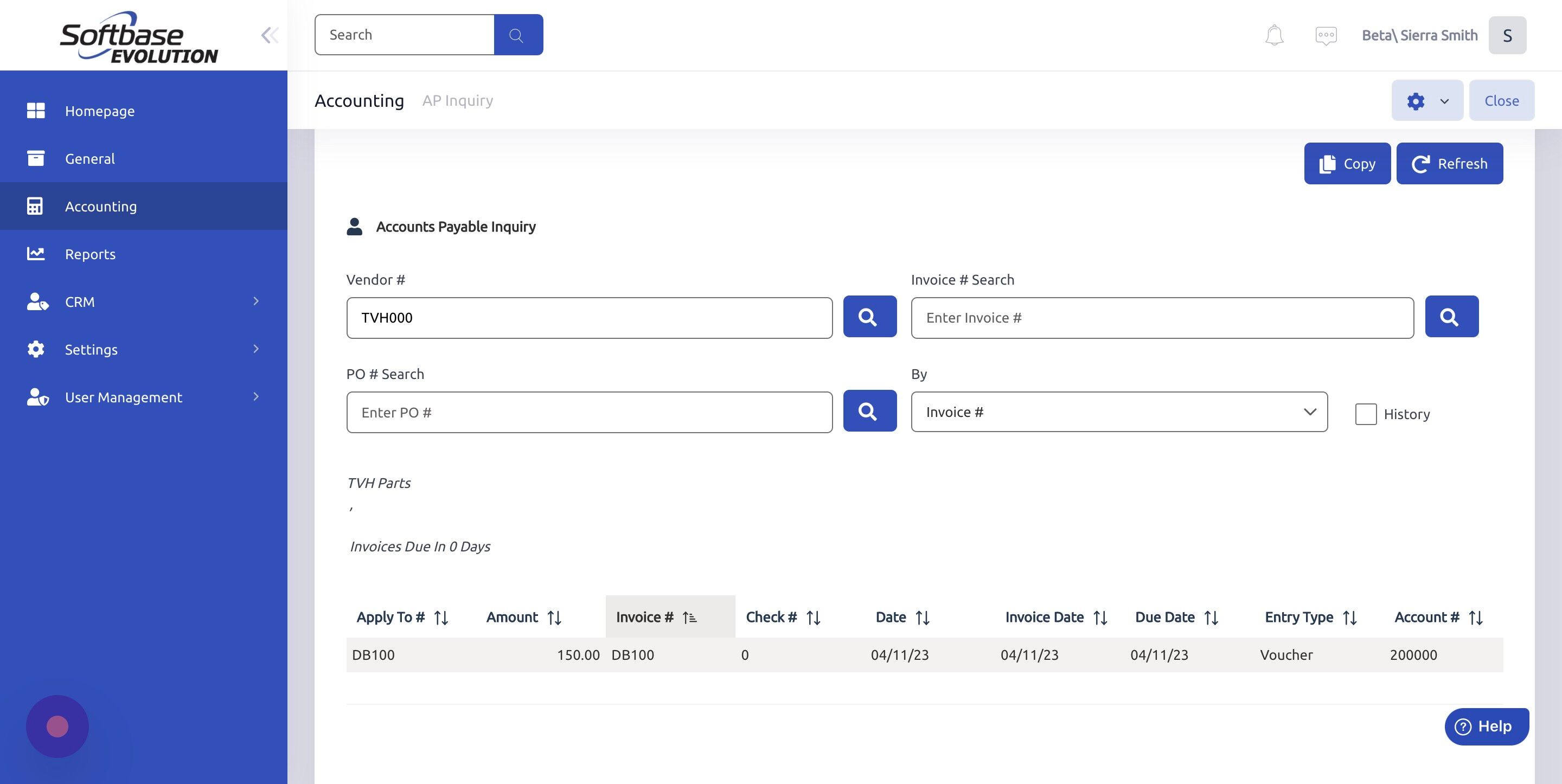Click the Enter PO # input field
This screenshot has height=784, width=1562.
[x=588, y=412]
